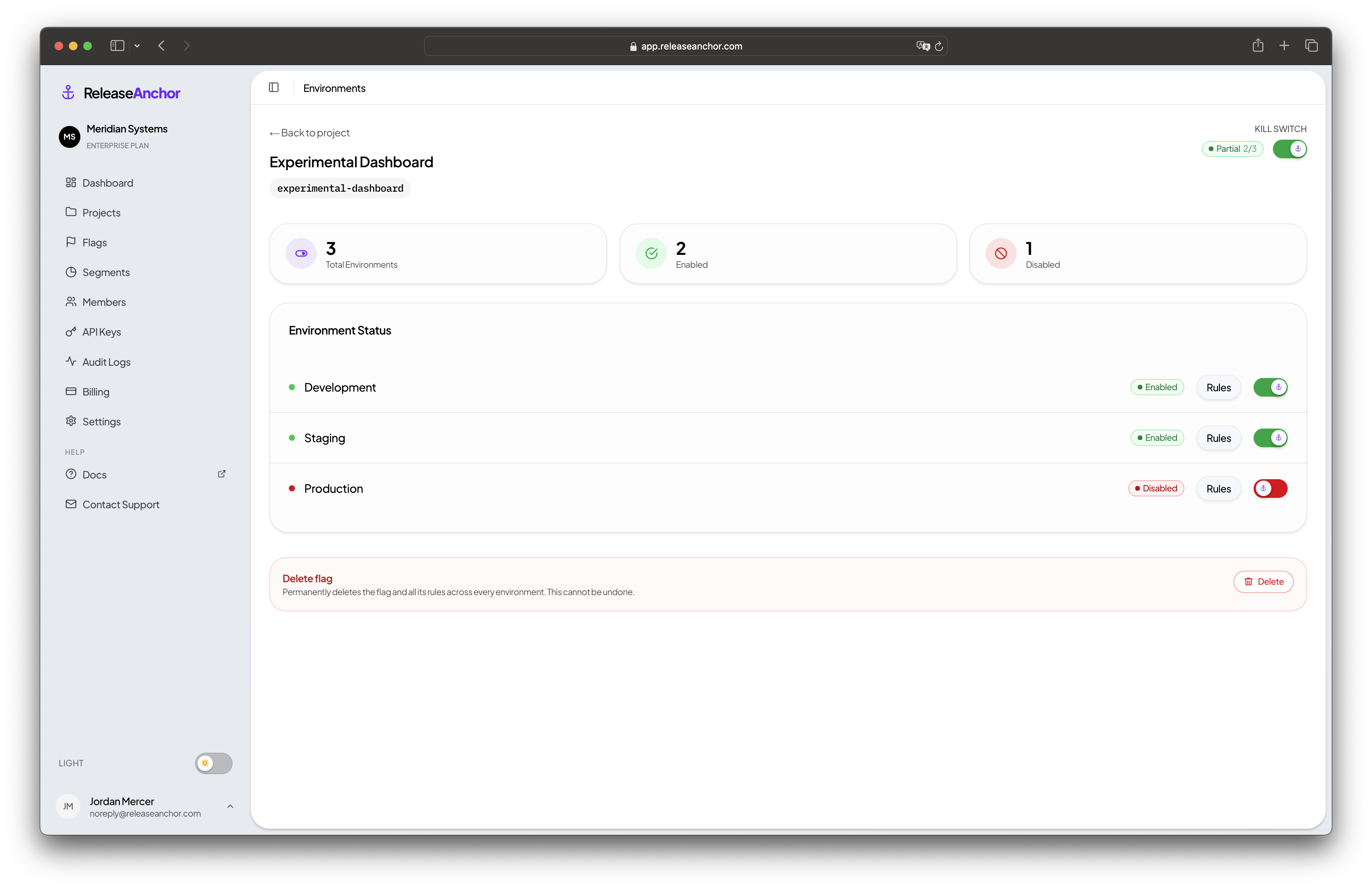Switch the Light theme toggle
Image resolution: width=1372 pixels, height=888 pixels.
tap(213, 763)
